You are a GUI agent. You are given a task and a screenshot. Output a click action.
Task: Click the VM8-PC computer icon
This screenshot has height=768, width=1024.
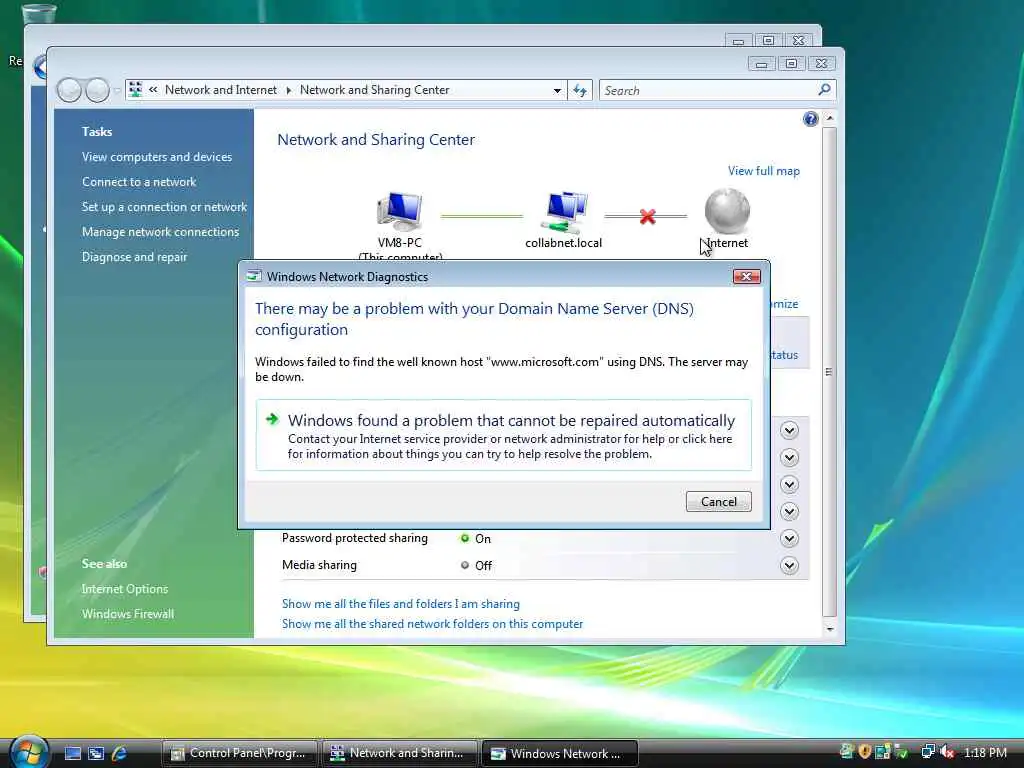pyautogui.click(x=399, y=212)
